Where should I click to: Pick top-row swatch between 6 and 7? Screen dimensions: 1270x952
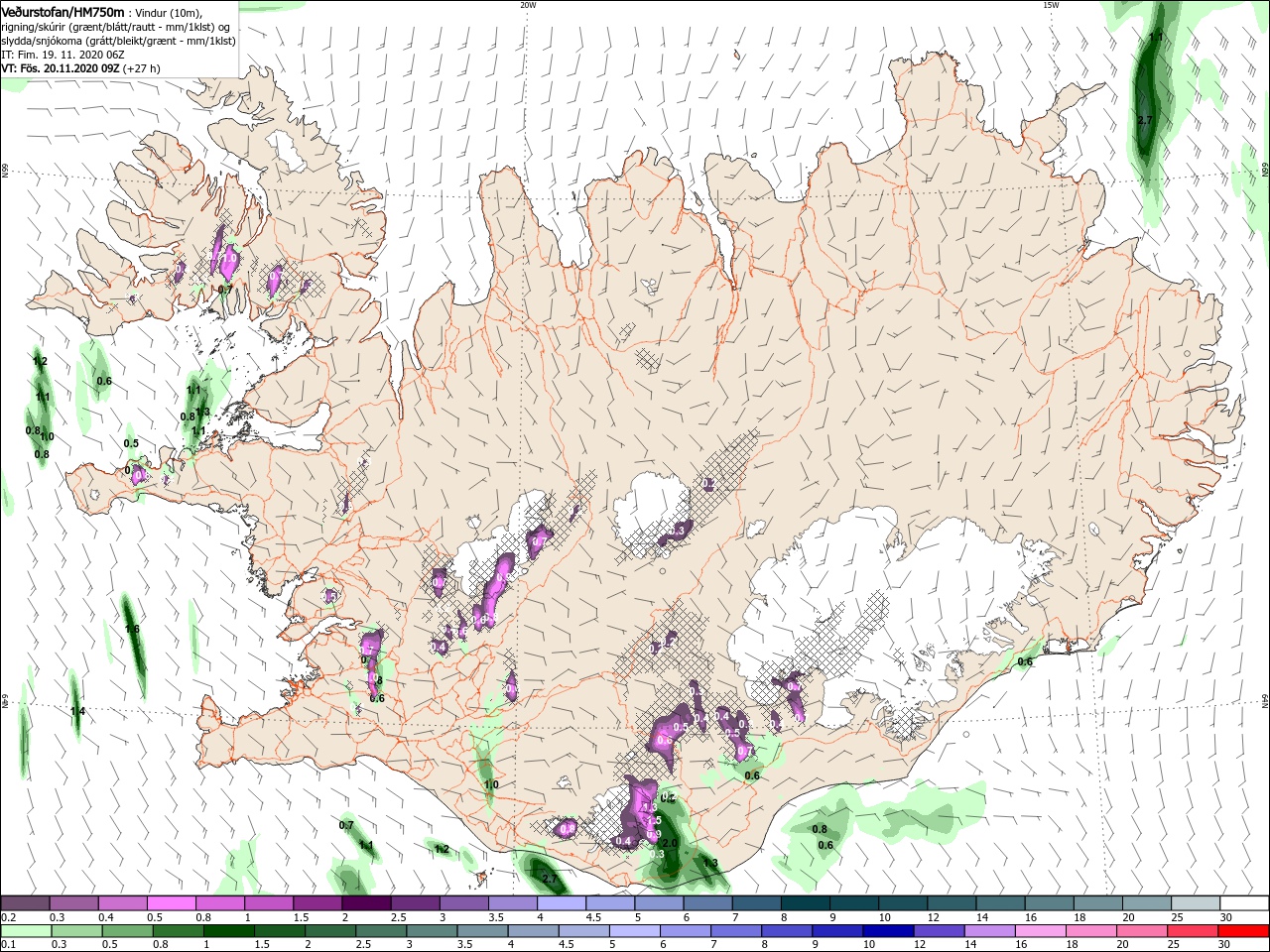pyautogui.click(x=706, y=902)
